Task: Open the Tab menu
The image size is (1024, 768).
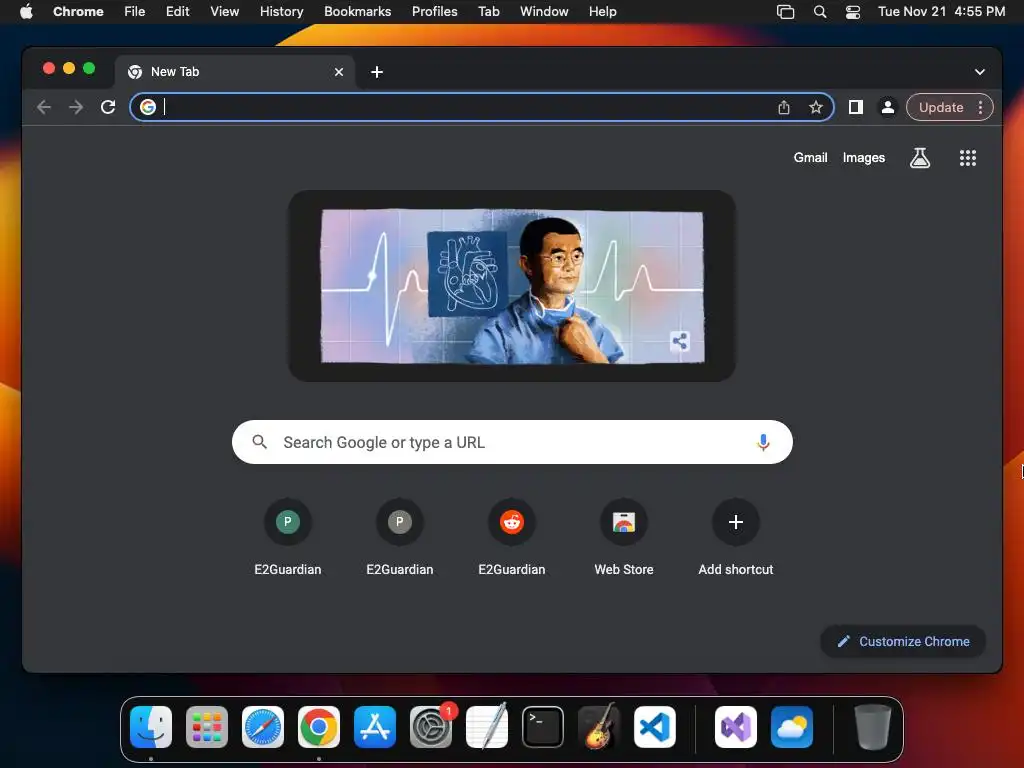Action: (488, 11)
